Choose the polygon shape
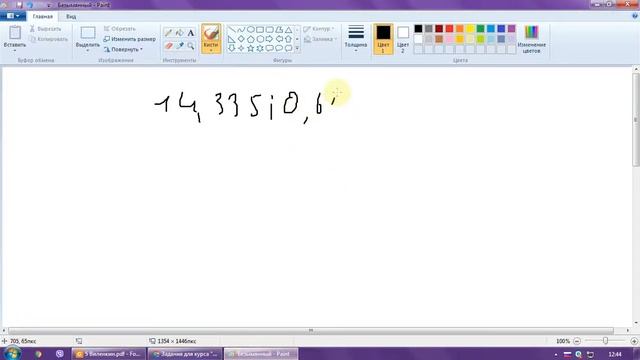The height and width of the screenshot is (360, 640). 279,29
